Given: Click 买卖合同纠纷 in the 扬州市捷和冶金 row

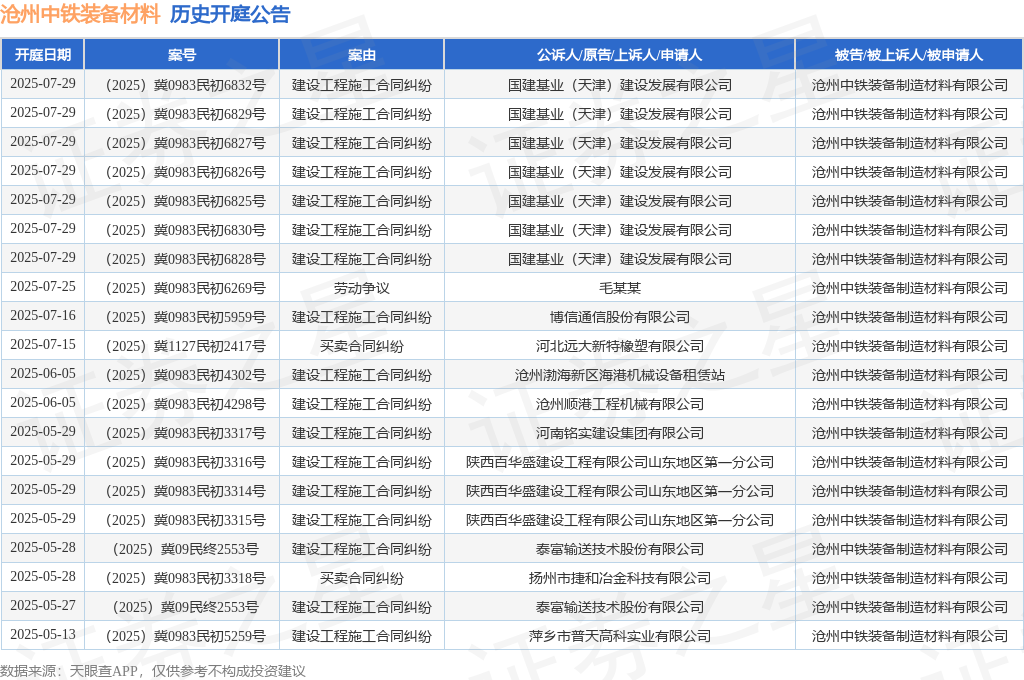Looking at the screenshot, I should coord(362,578).
